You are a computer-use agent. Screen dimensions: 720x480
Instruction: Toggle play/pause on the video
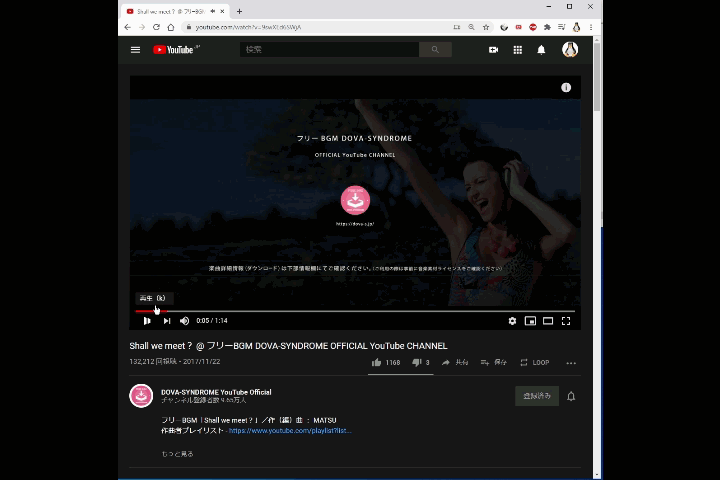147,321
